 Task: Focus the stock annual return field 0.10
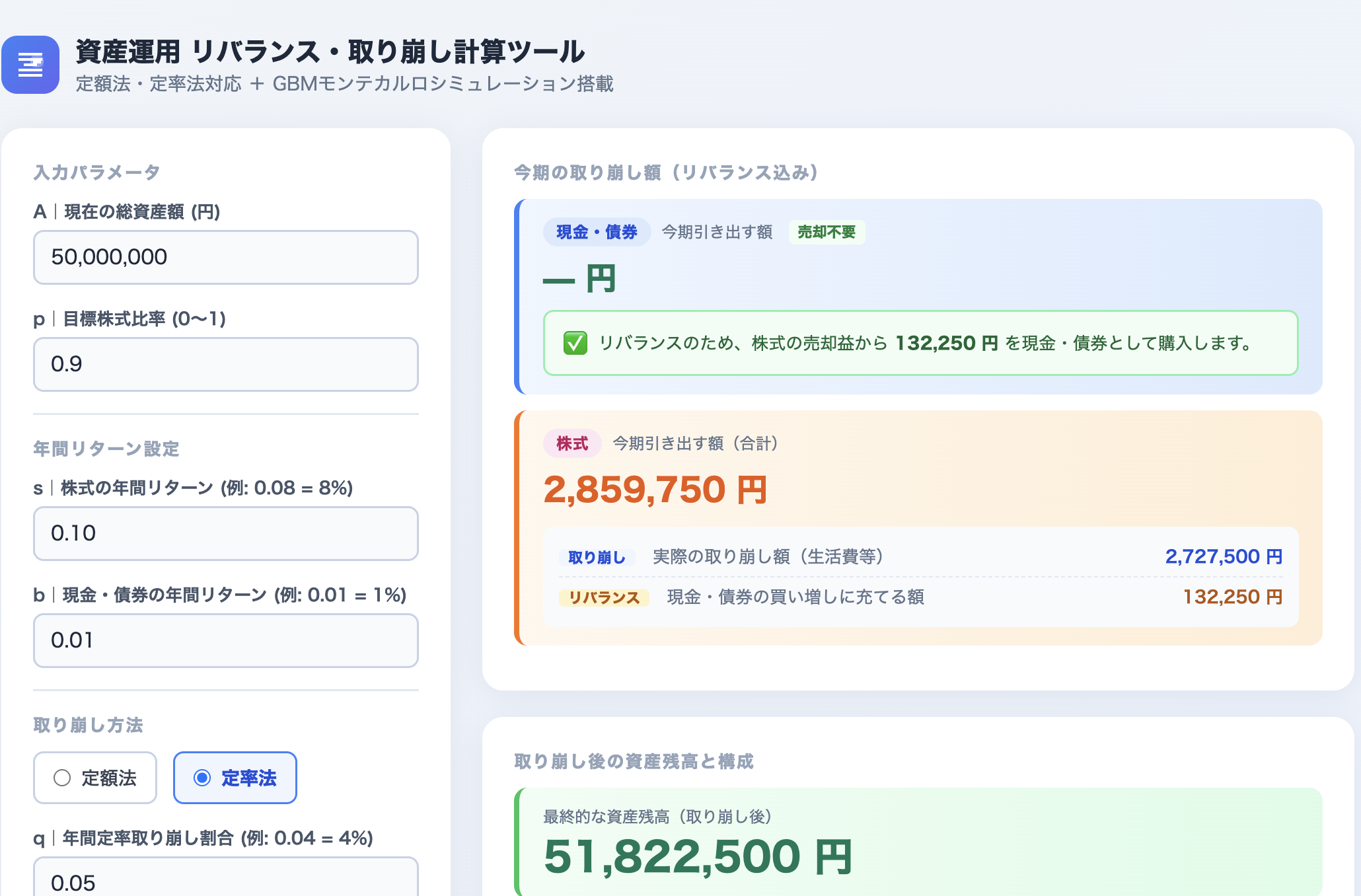226,533
